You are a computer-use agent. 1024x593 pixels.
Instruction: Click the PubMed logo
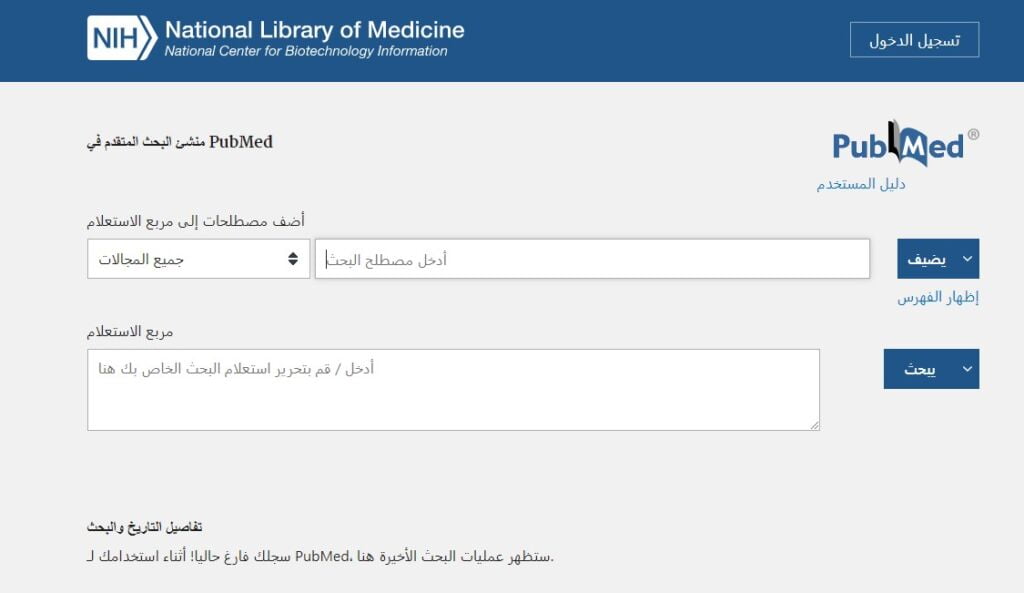point(898,145)
